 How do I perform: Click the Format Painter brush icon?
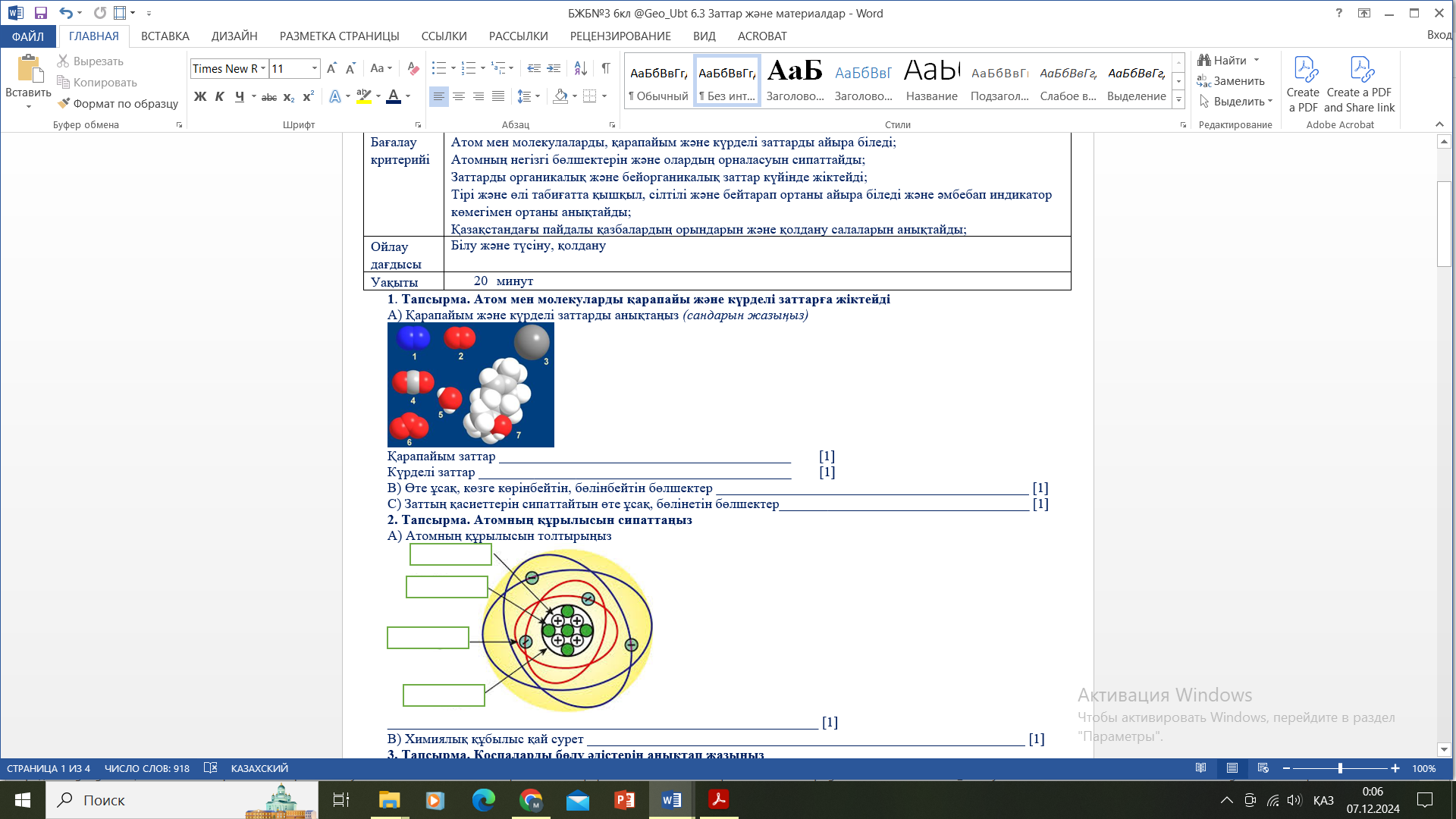coord(64,103)
